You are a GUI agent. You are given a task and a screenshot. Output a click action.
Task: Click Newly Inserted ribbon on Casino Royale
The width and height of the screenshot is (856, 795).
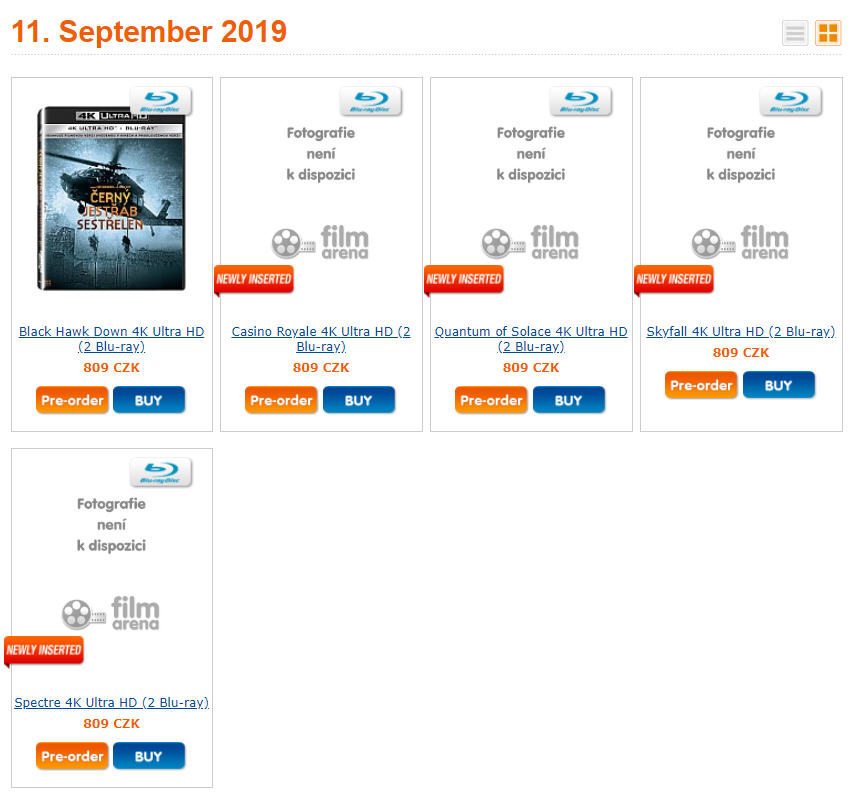(254, 279)
